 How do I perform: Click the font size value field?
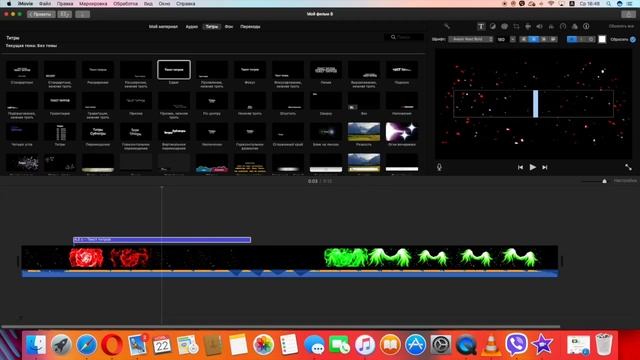502,39
